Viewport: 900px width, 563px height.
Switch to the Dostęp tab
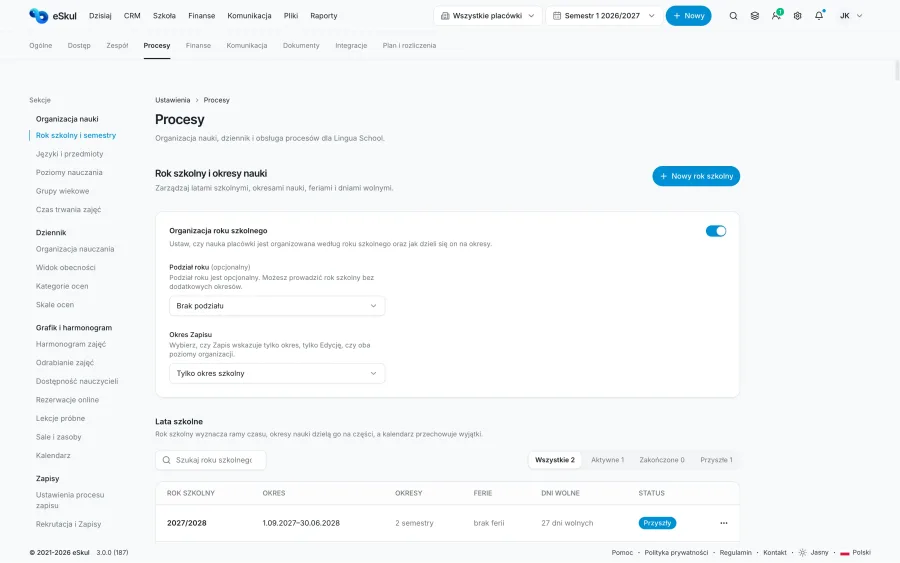coord(79,45)
